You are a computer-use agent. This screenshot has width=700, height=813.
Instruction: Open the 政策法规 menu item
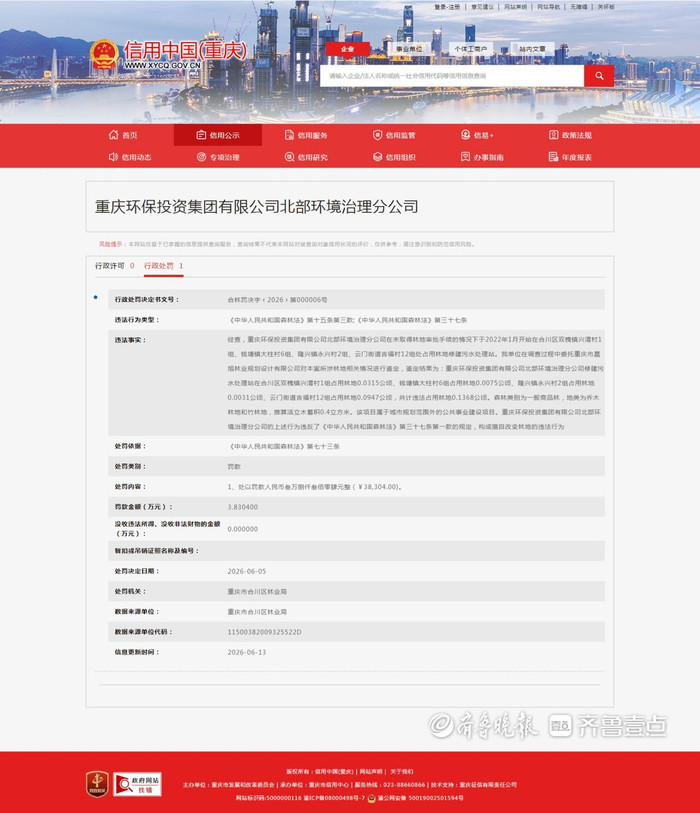[x=577, y=135]
